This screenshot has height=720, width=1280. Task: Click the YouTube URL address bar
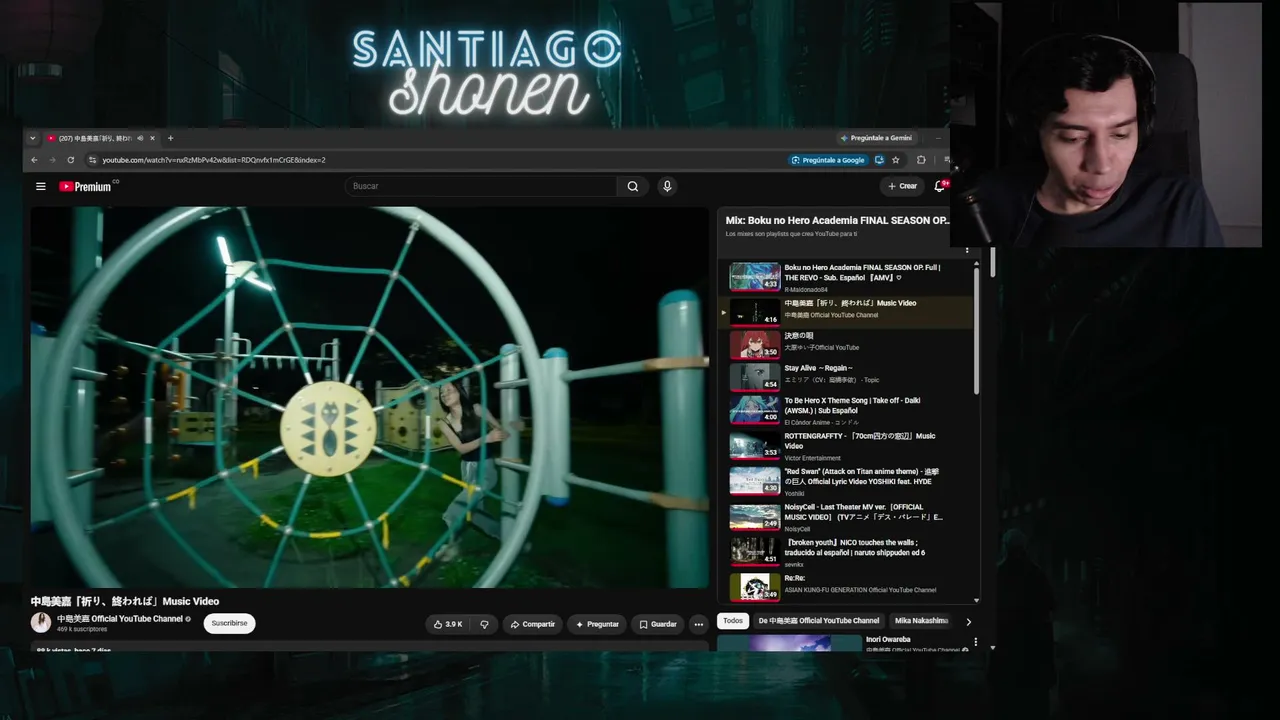coord(214,160)
